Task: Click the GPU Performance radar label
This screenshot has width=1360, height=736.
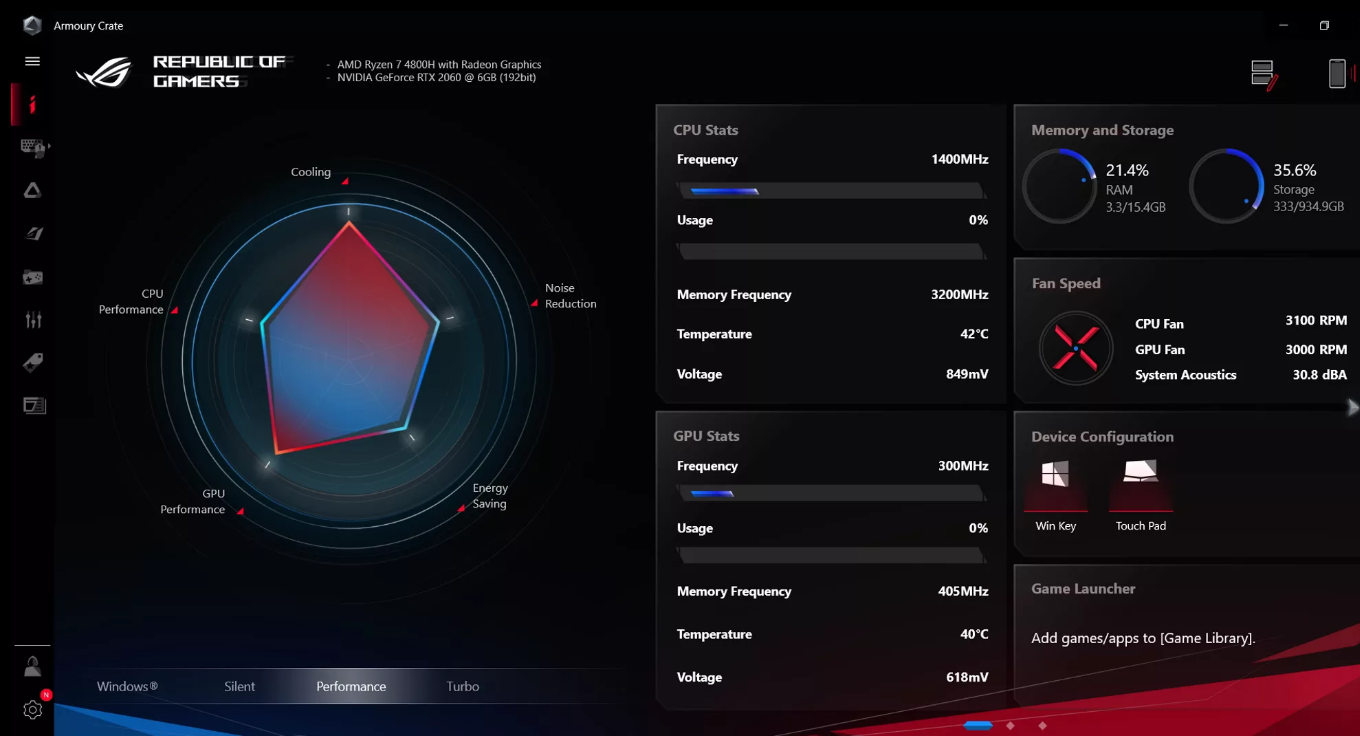Action: click(x=193, y=502)
